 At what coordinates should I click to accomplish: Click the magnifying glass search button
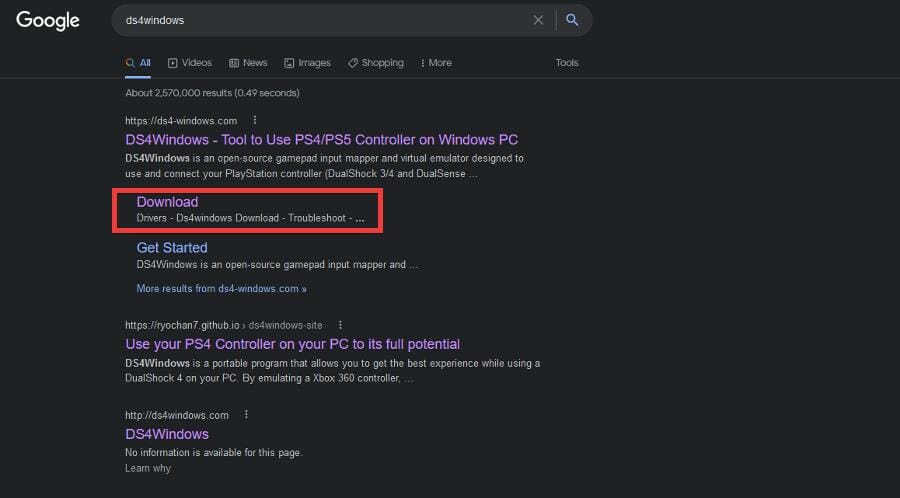click(572, 20)
